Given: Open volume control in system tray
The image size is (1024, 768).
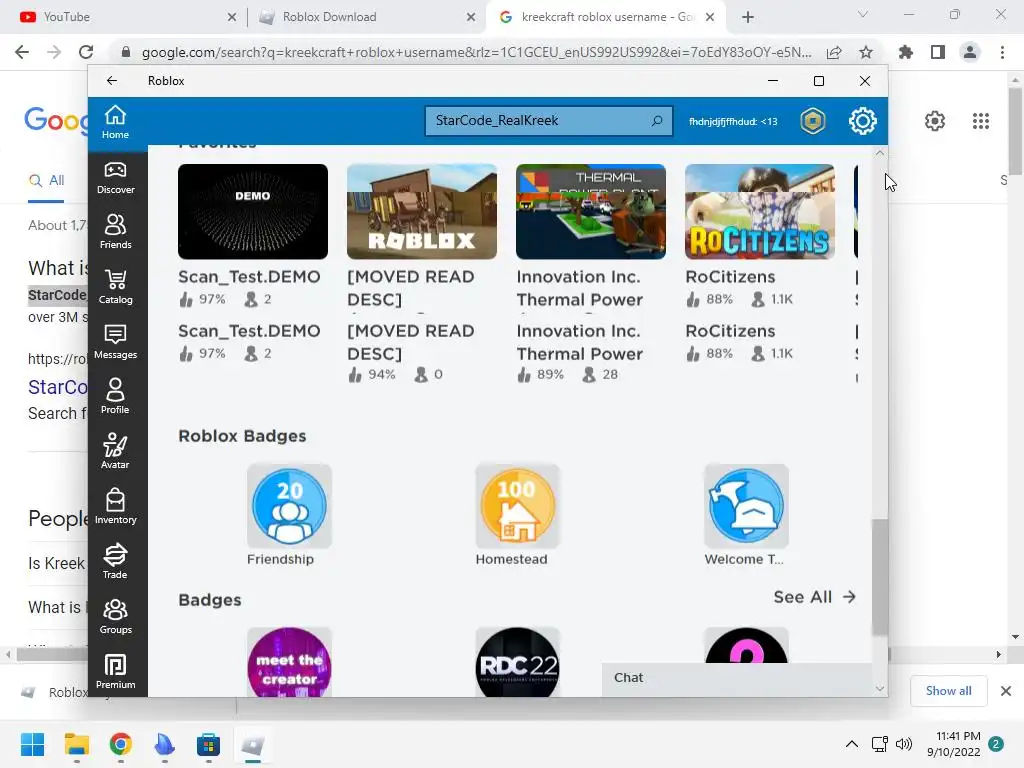Looking at the screenshot, I should pyautogui.click(x=904, y=744).
